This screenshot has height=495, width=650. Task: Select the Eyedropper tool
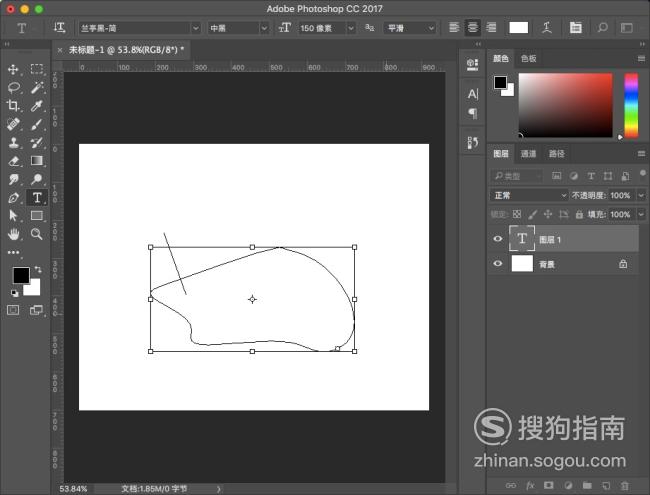[36, 106]
